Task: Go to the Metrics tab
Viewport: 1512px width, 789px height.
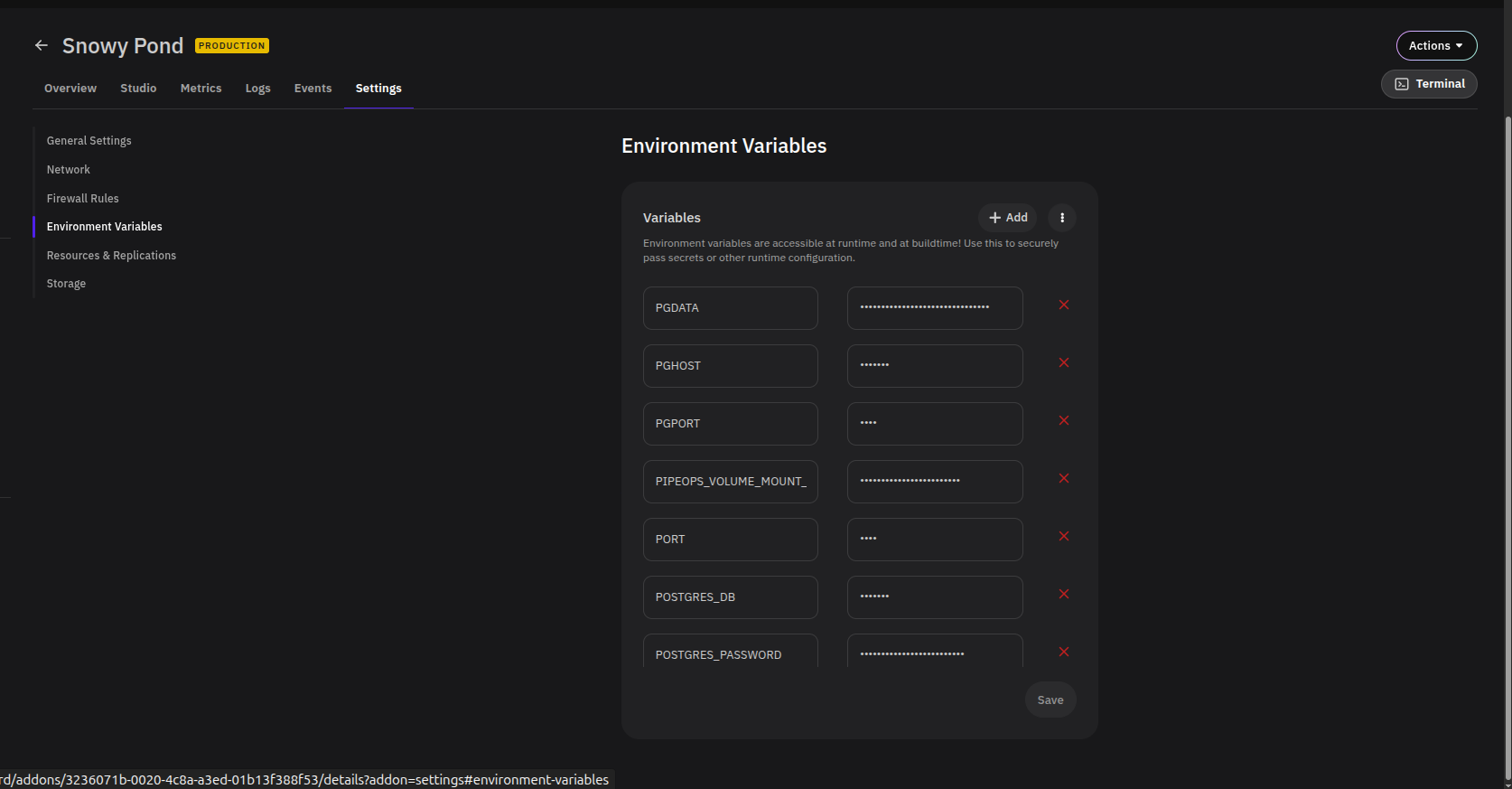Action: [201, 88]
